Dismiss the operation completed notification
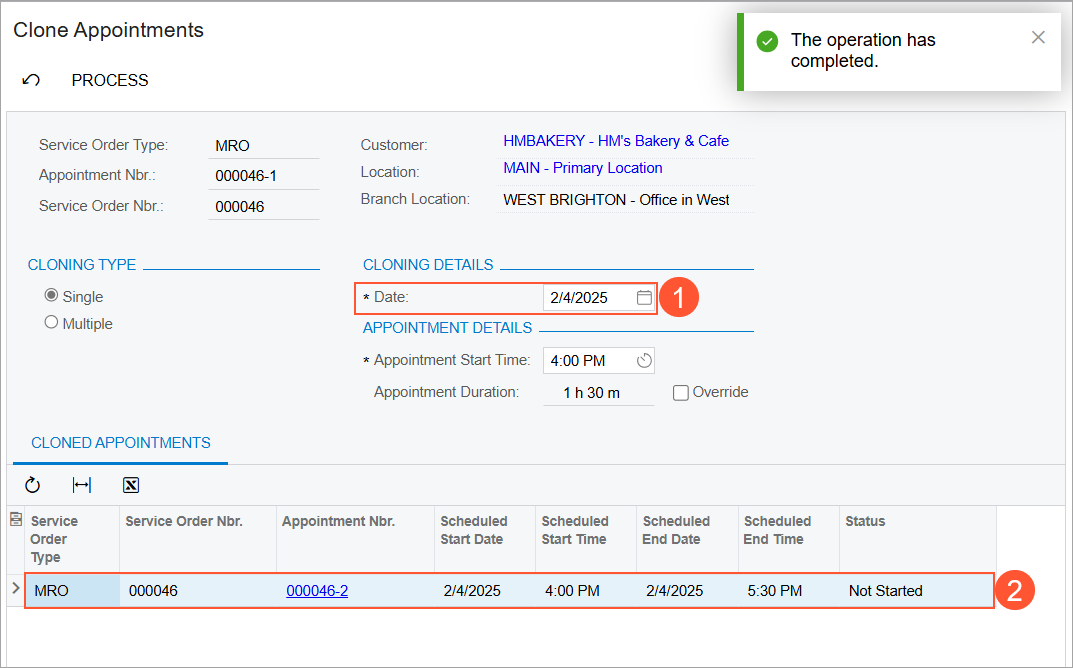The image size is (1073, 668). click(1038, 37)
